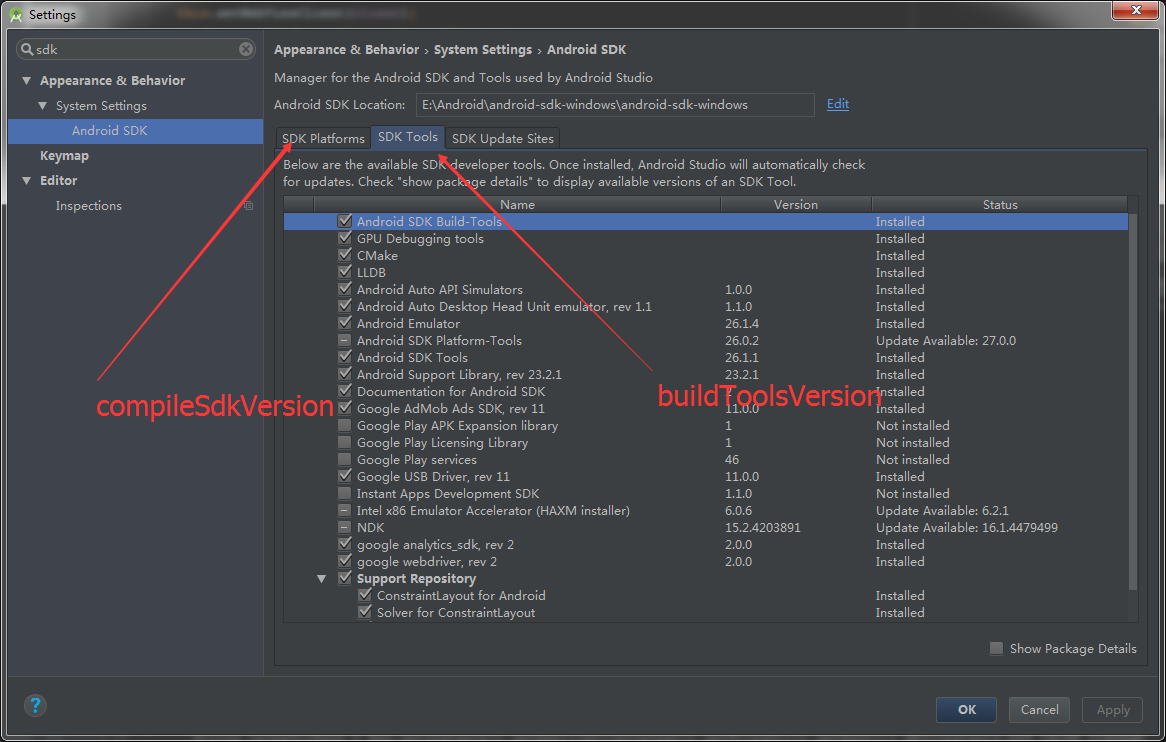Check Google Play APK Expansion library
This screenshot has height=742, width=1166.
[x=344, y=425]
